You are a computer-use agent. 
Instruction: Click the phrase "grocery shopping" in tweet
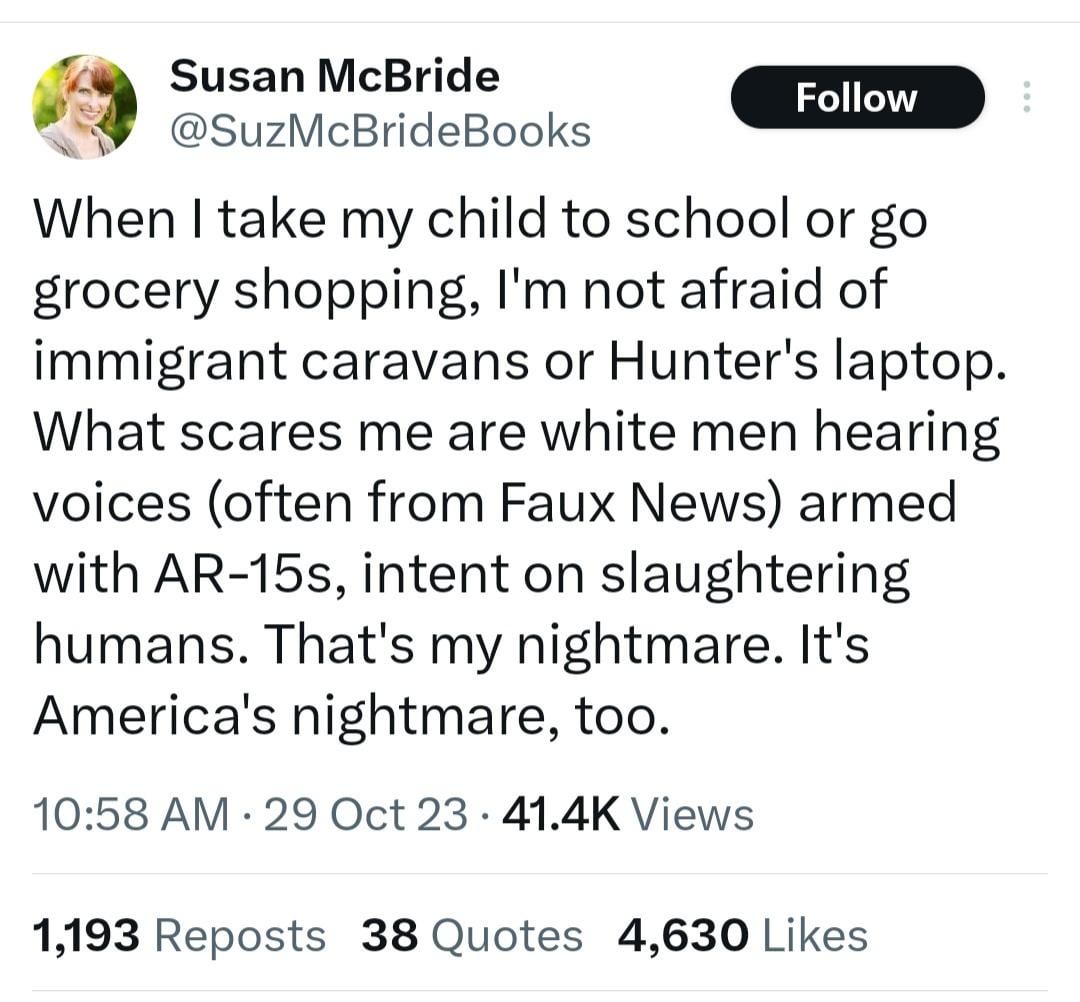coord(248,291)
